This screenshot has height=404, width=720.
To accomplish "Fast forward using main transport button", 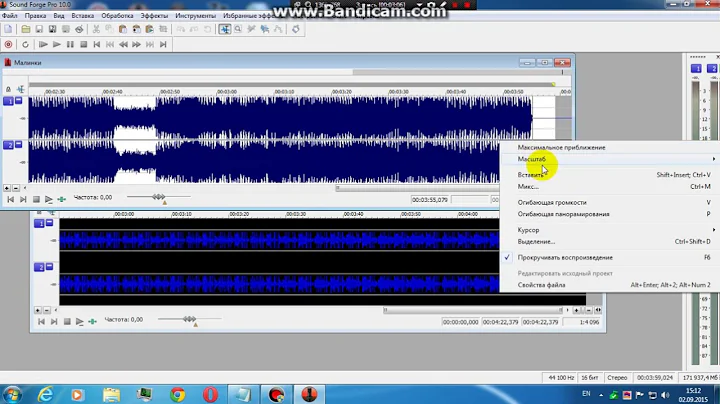I will tap(136, 45).
